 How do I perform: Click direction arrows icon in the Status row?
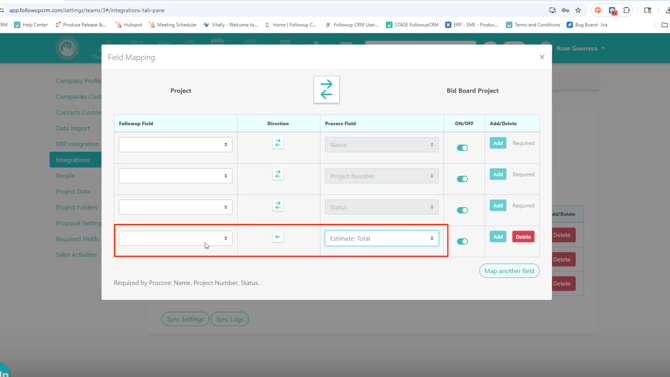tap(278, 206)
